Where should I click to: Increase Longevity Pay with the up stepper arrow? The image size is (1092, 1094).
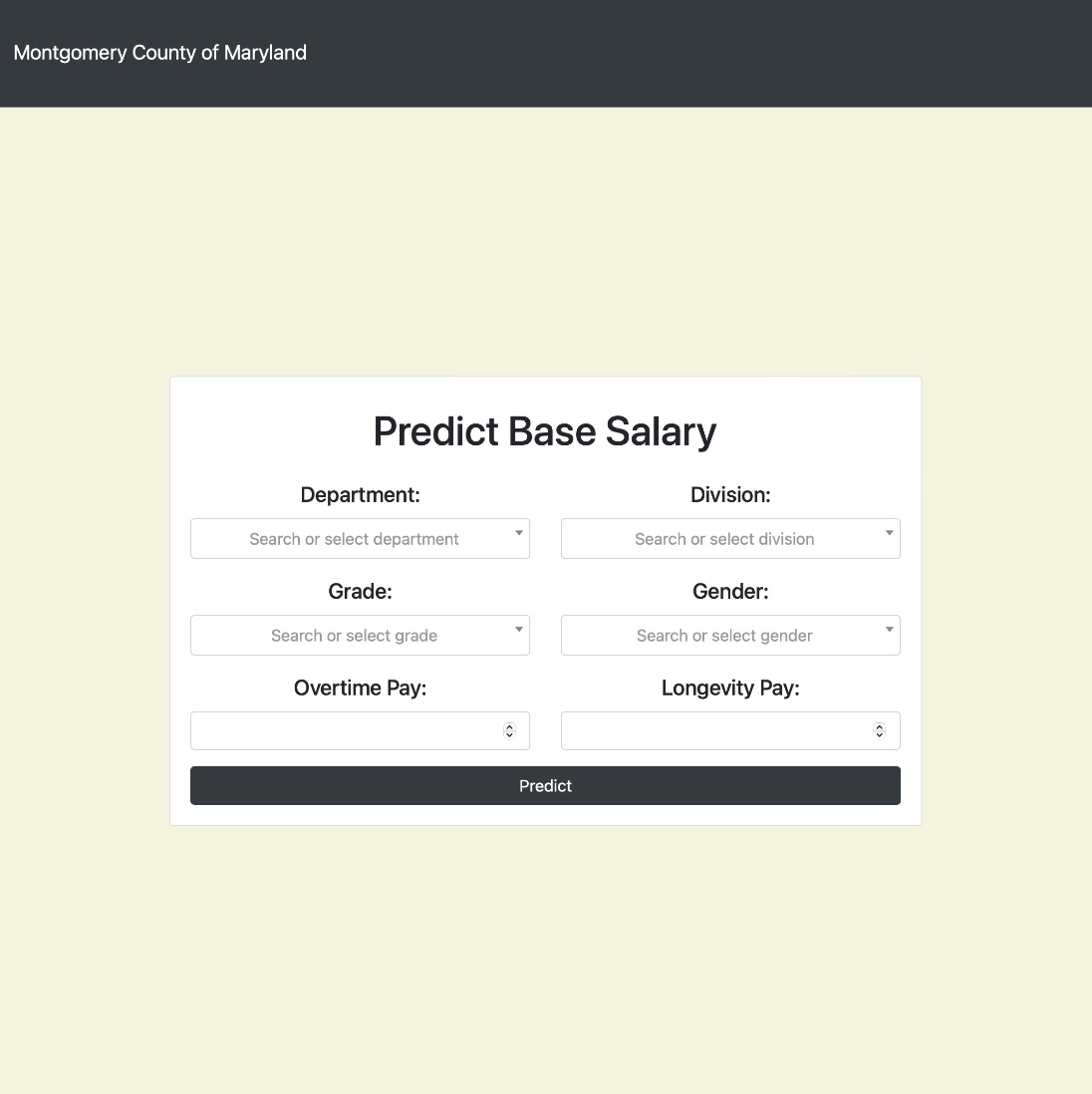879,726
